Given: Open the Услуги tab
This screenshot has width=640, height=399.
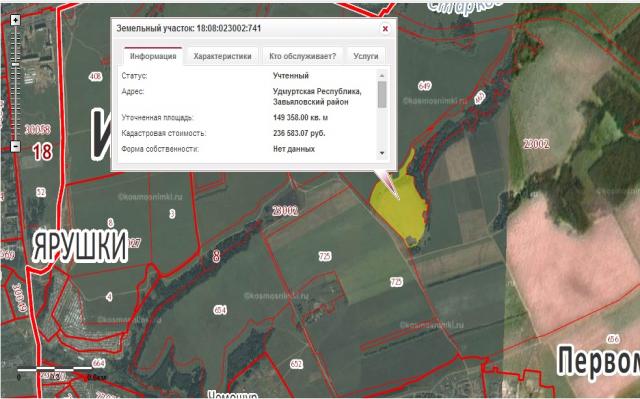Looking at the screenshot, I should 366,56.
